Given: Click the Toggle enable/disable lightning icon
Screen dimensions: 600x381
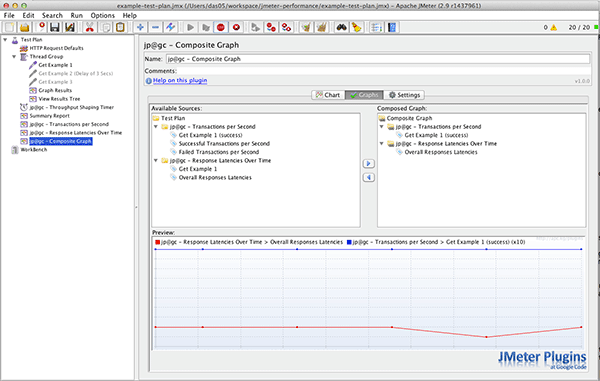Looking at the screenshot, I should tap(170, 27).
